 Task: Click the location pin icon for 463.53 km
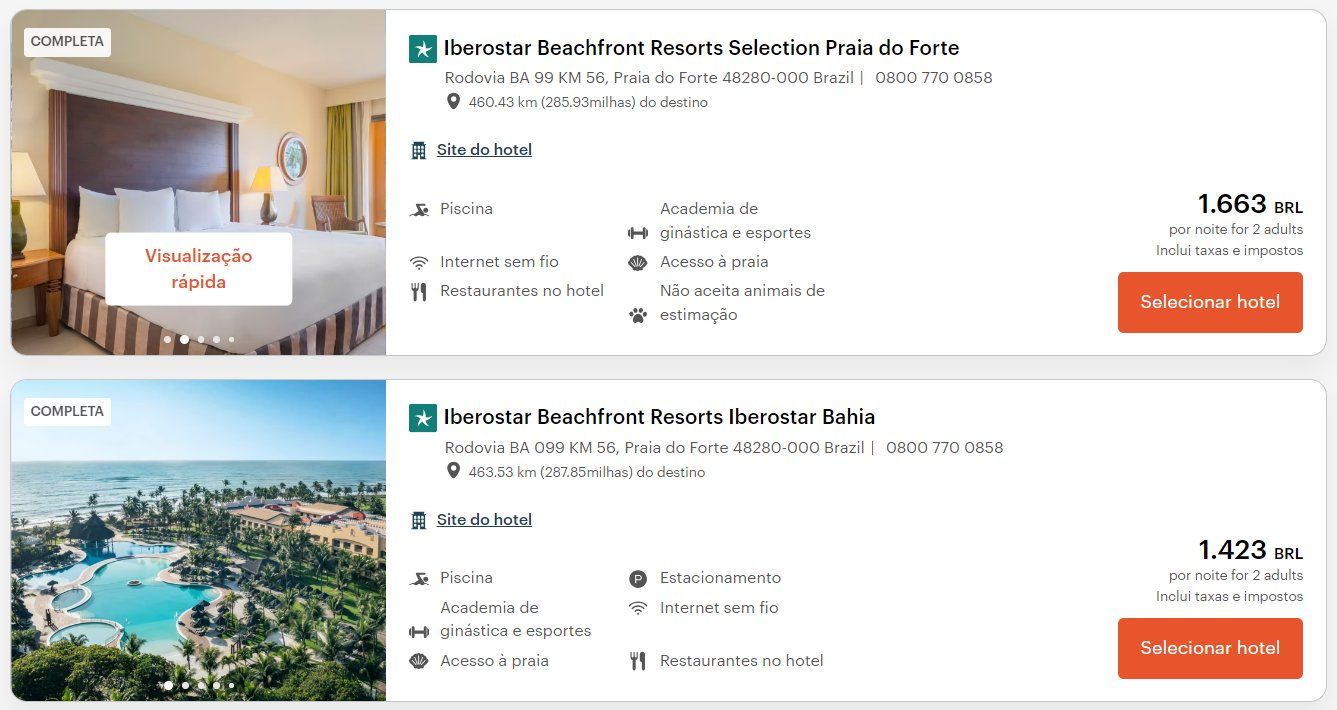pos(453,471)
